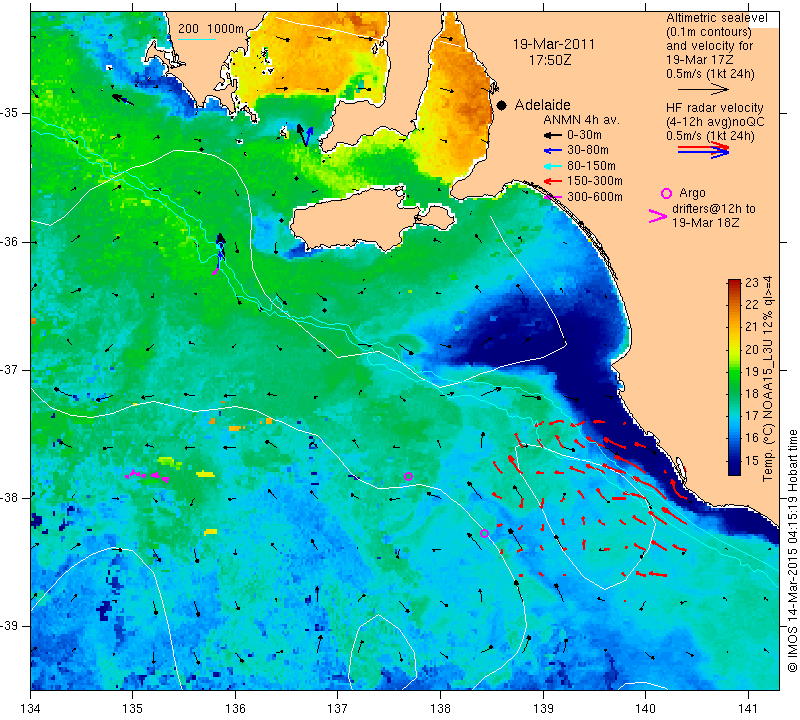The width and height of the screenshot is (800, 720).
Task: Click the blue 30-80m arrow legend icon
Action: click(x=552, y=151)
